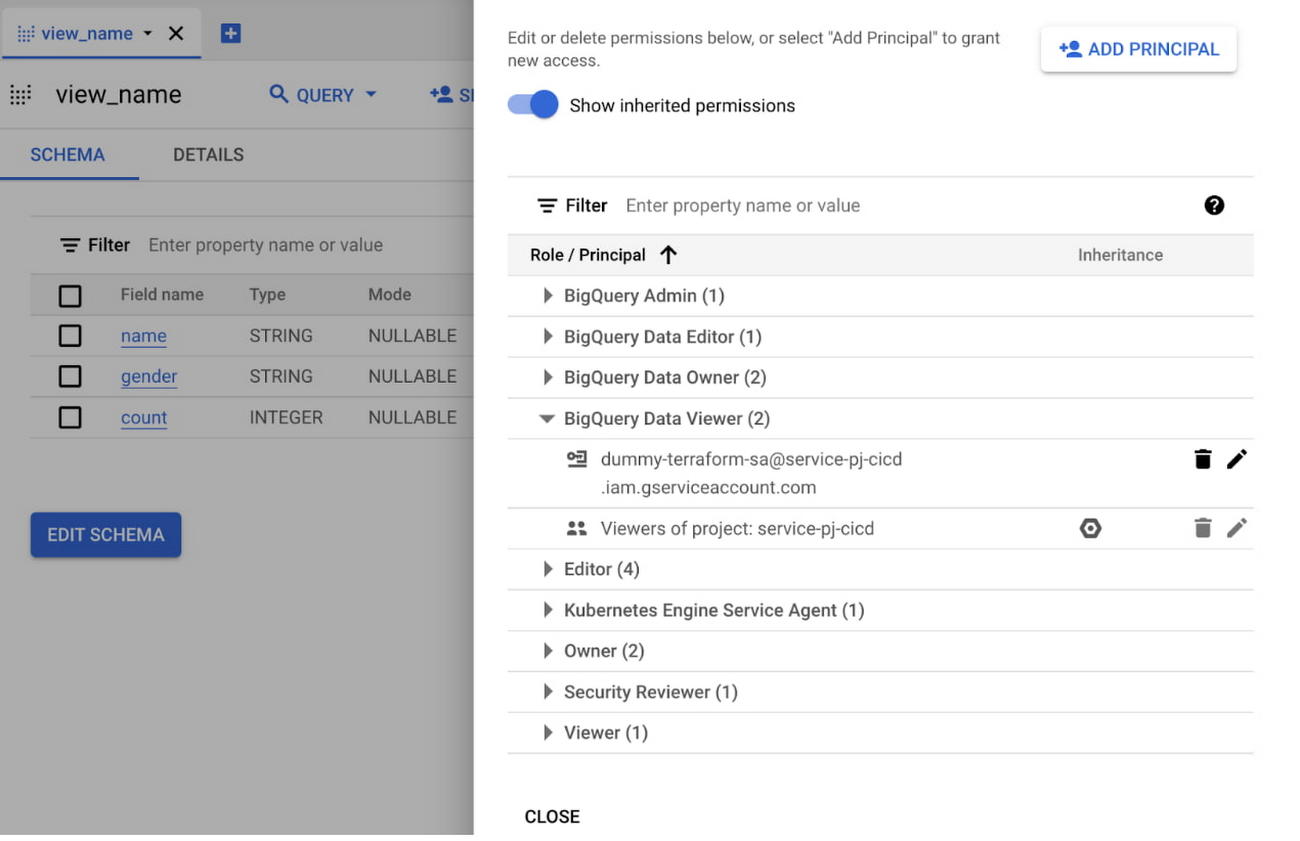Open the QUERY dropdown arrow

(371, 95)
